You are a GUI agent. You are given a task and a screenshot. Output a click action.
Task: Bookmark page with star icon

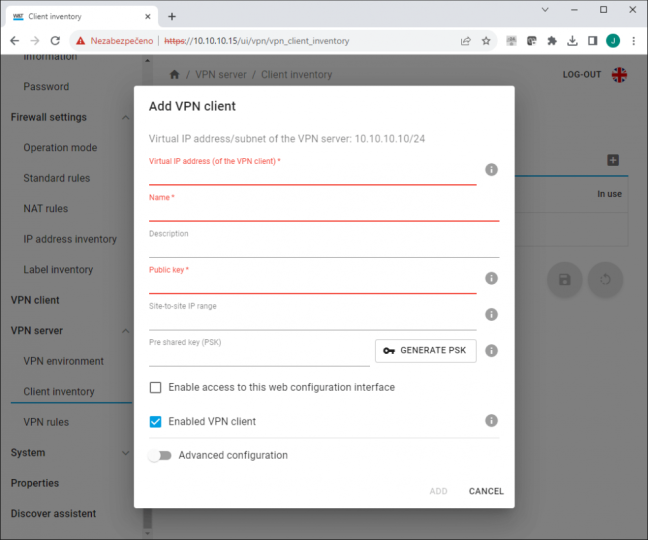[x=486, y=40]
